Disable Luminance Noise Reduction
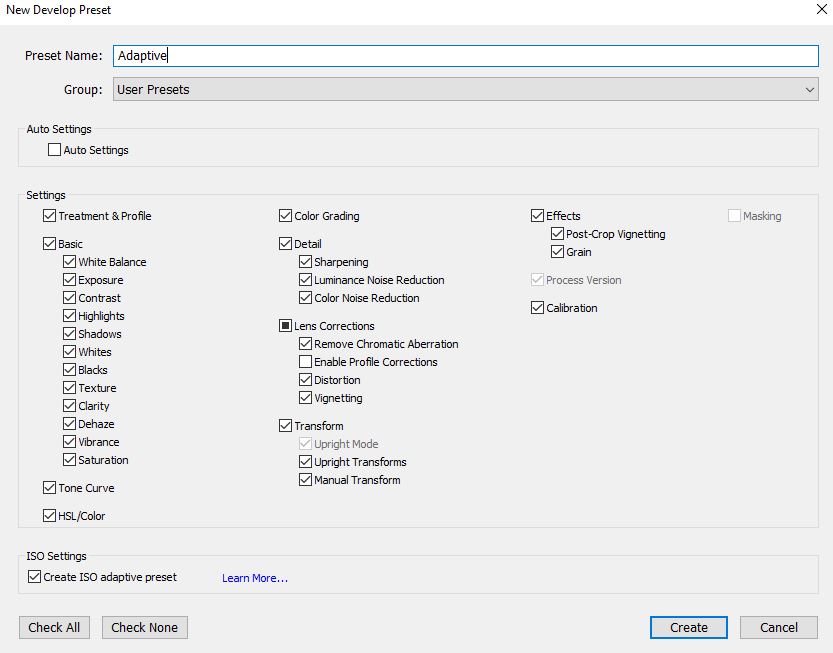833x653 pixels. tap(306, 280)
